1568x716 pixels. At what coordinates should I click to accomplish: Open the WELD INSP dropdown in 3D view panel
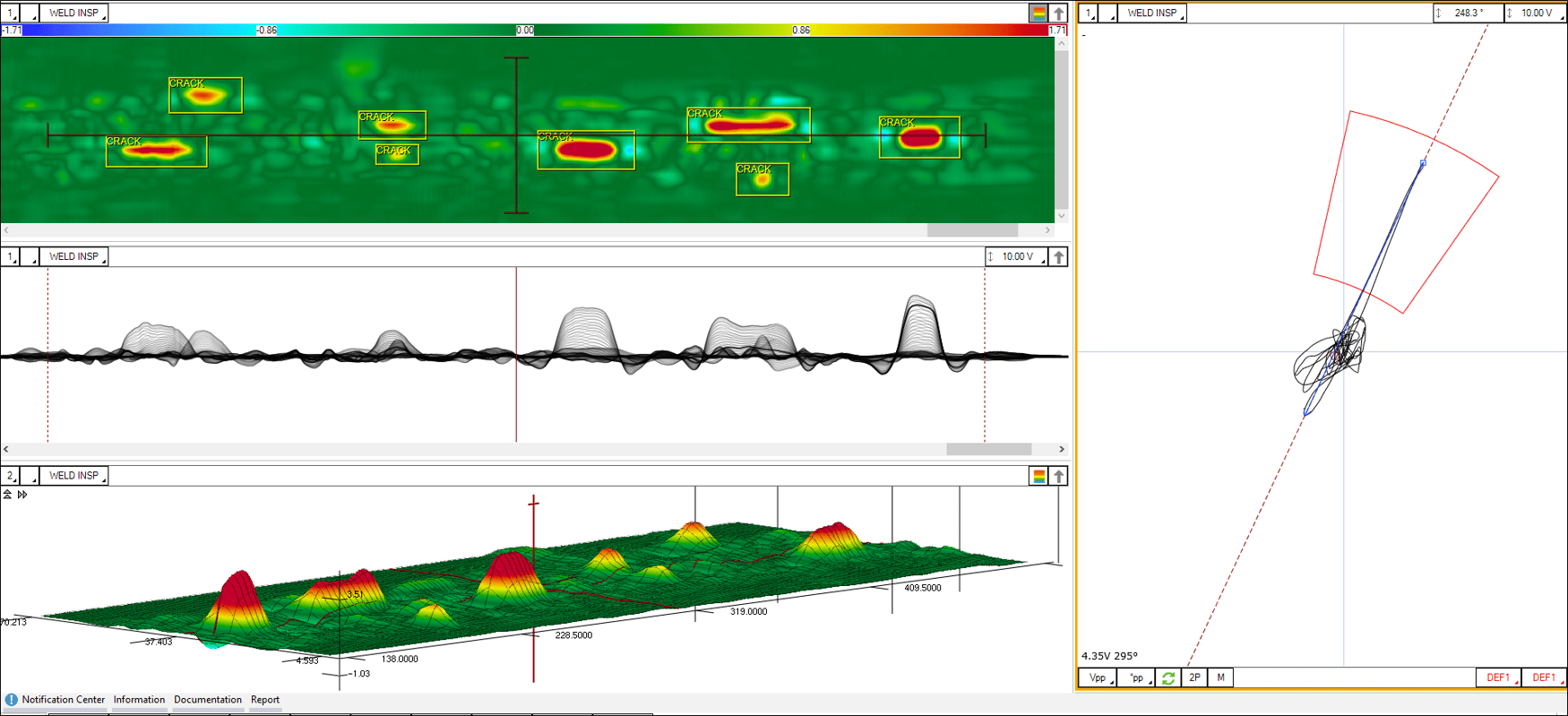(x=74, y=476)
